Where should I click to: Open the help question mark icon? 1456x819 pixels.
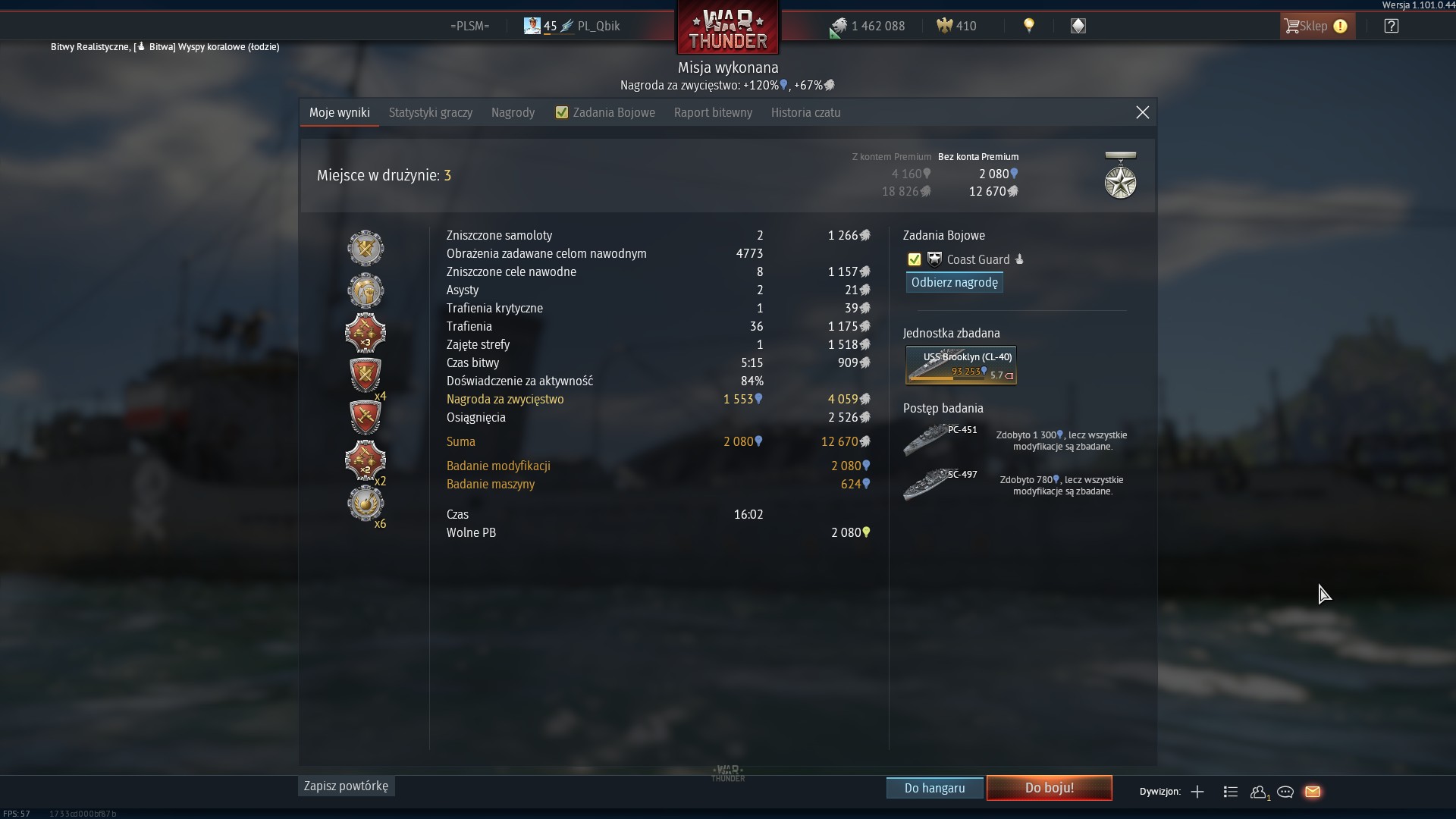(x=1391, y=26)
